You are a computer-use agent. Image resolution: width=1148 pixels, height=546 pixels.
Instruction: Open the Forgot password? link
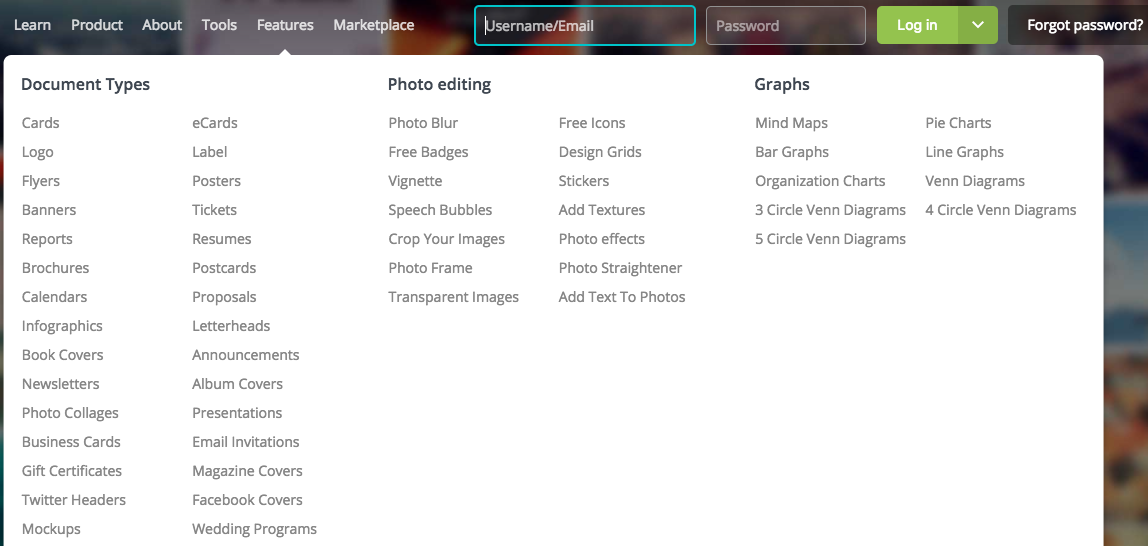click(1084, 25)
